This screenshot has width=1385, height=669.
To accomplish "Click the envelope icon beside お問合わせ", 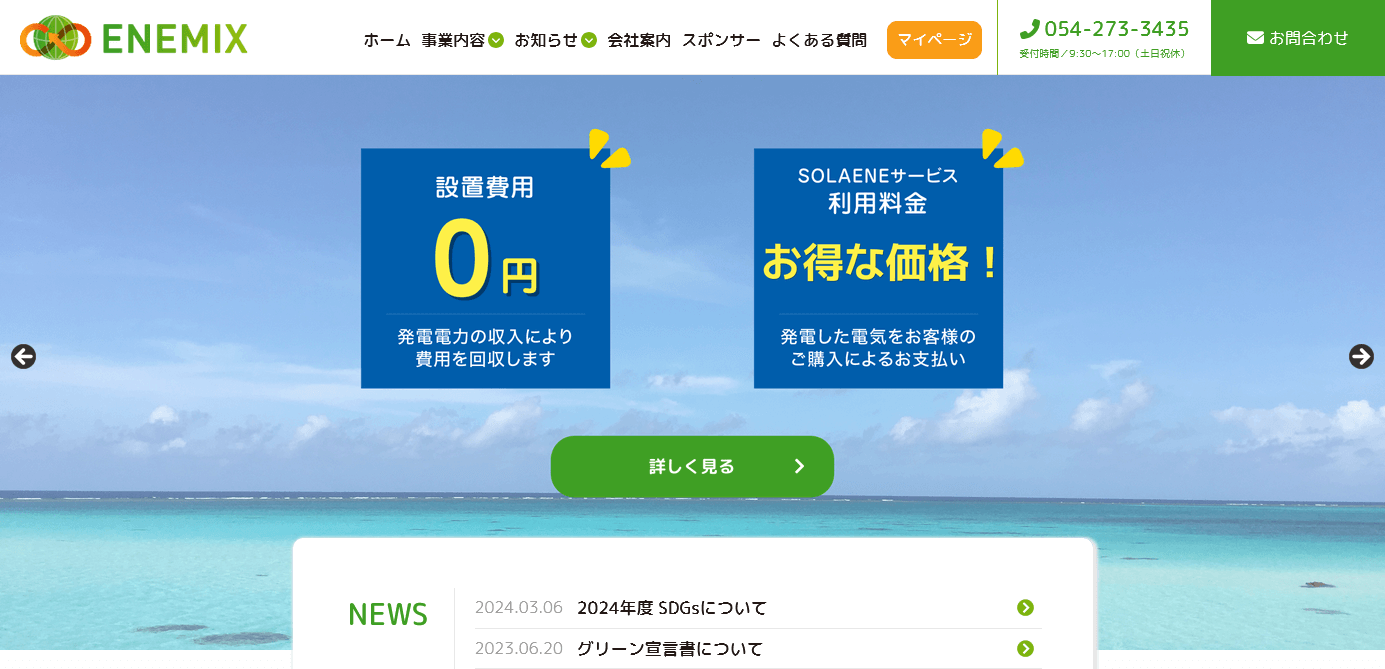I will click(1255, 38).
